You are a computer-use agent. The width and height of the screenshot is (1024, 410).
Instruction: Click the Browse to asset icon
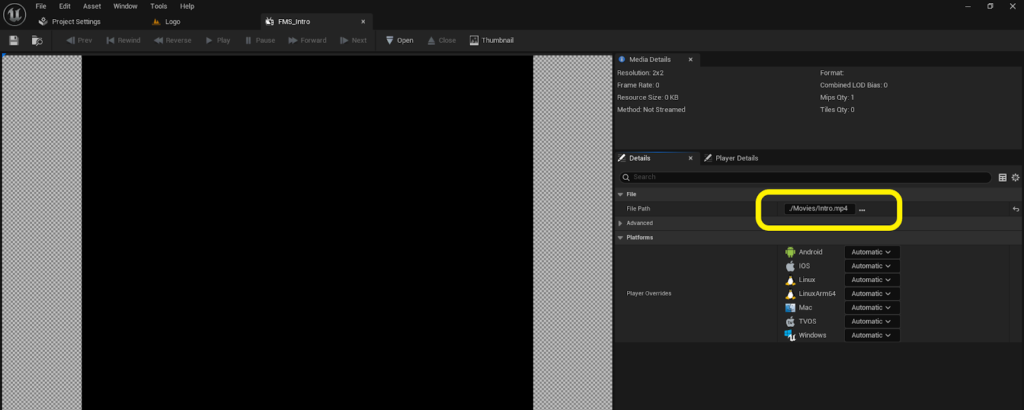pos(37,40)
